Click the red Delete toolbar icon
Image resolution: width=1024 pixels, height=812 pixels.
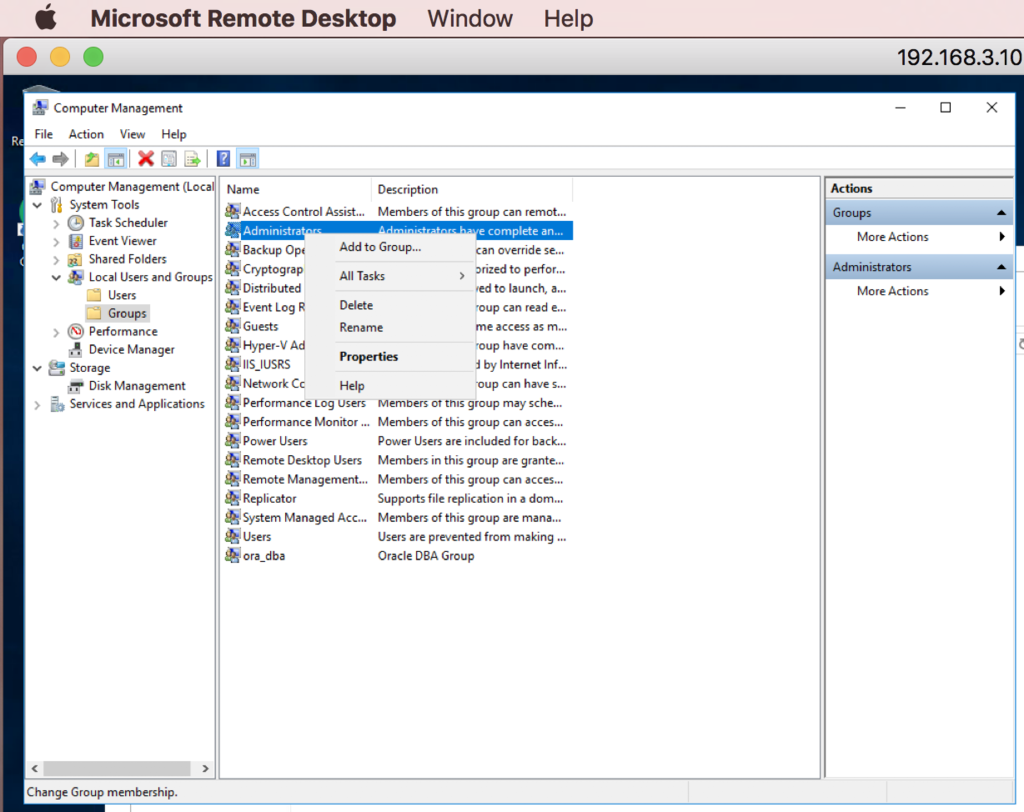[x=146, y=159]
